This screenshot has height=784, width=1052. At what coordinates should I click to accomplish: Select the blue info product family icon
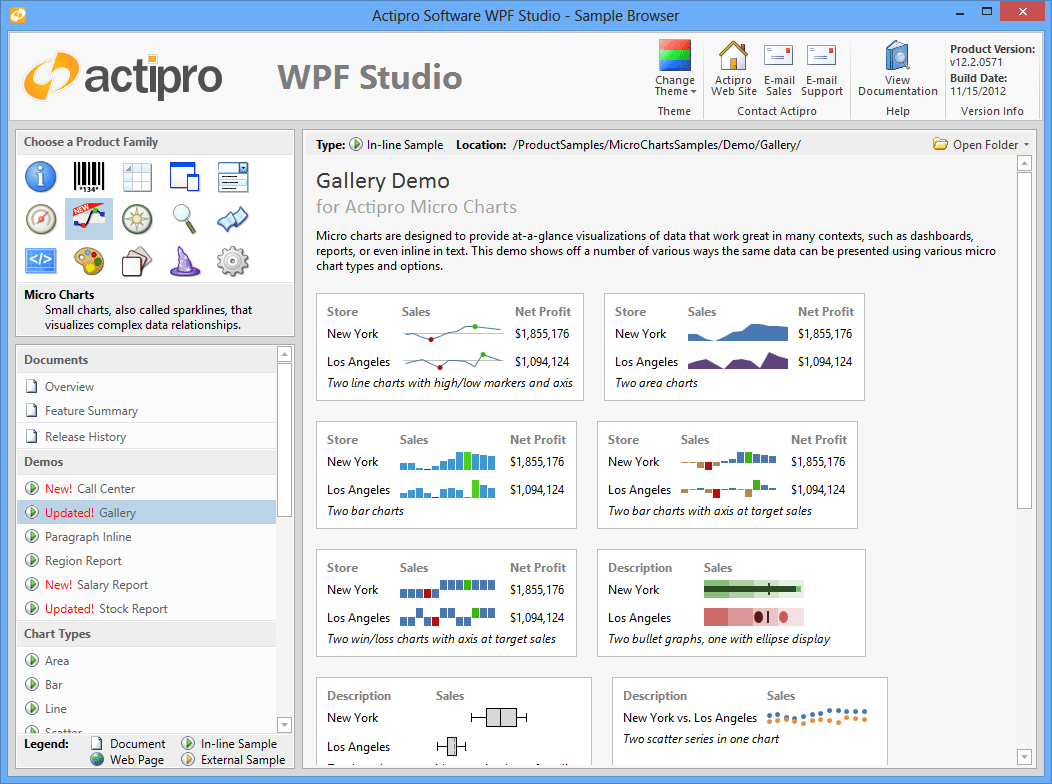(x=41, y=177)
